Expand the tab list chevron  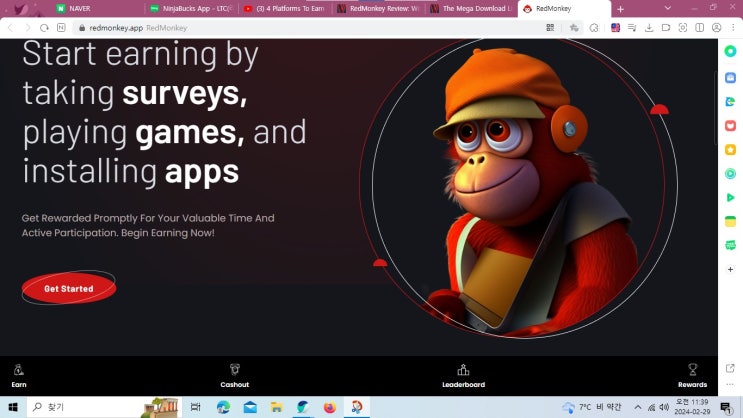click(x=667, y=8)
